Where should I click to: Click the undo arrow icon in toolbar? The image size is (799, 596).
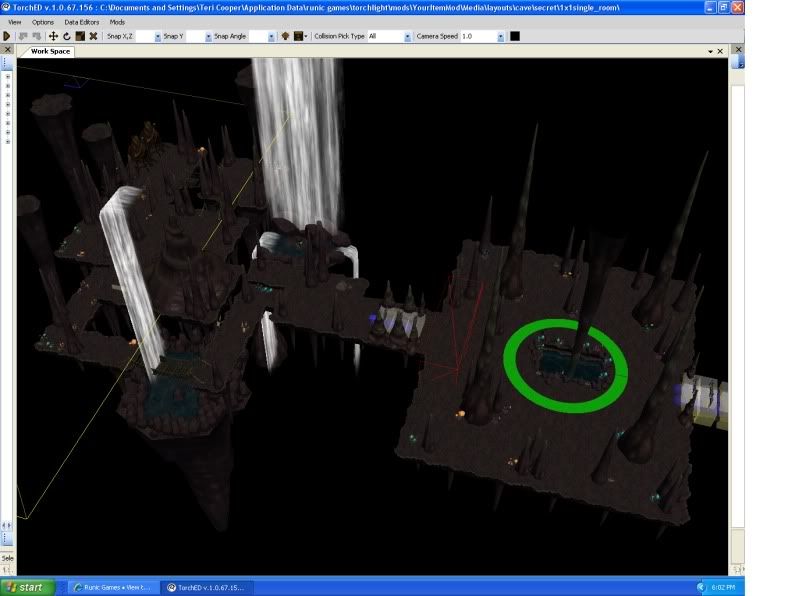coord(23,36)
